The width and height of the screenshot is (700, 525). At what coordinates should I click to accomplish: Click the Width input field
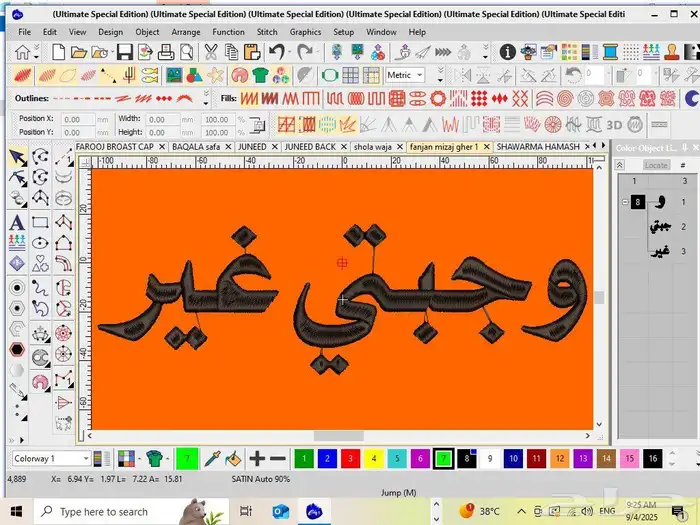tap(163, 120)
